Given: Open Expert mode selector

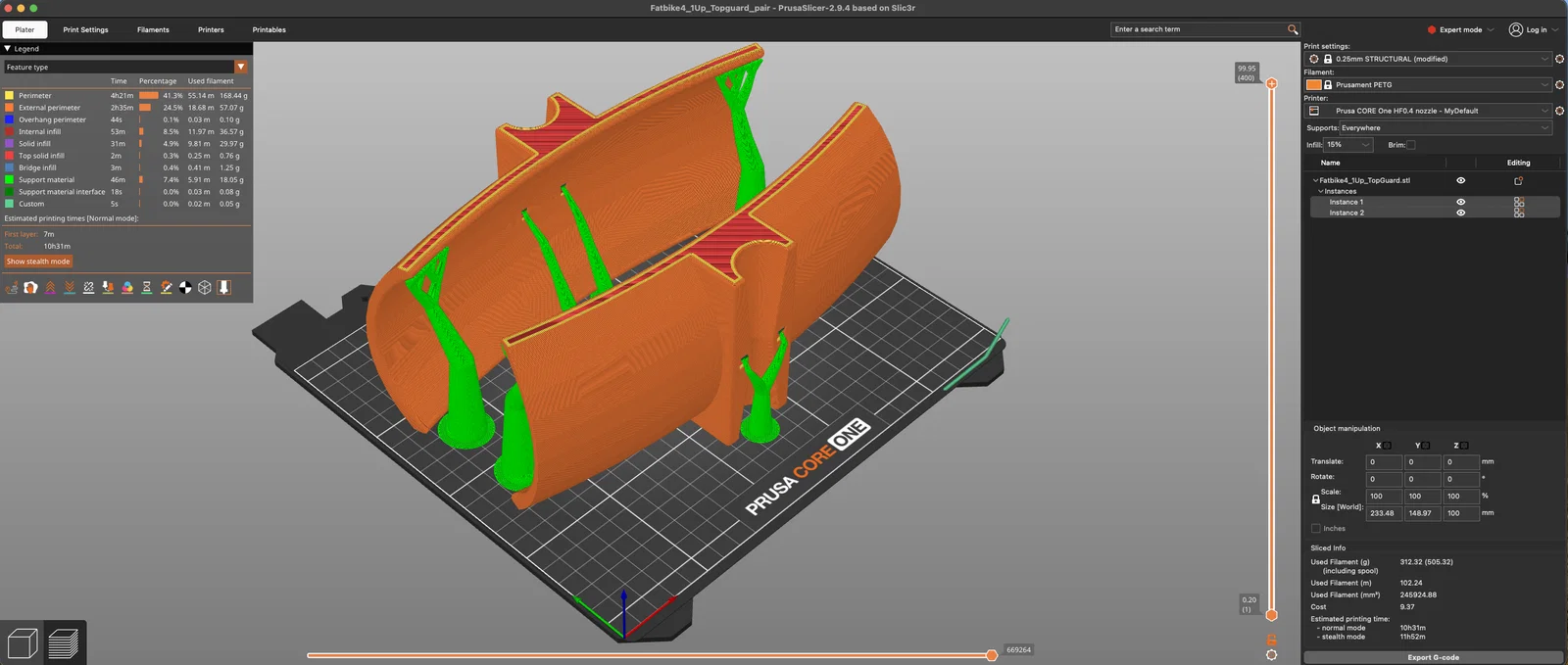Looking at the screenshot, I should click(x=1460, y=29).
